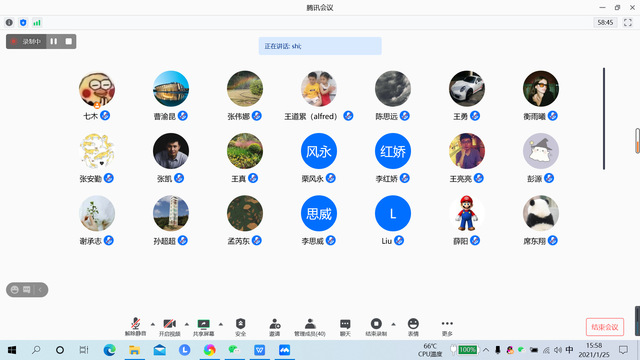Stop recording with 结束录制 button

click(376, 327)
